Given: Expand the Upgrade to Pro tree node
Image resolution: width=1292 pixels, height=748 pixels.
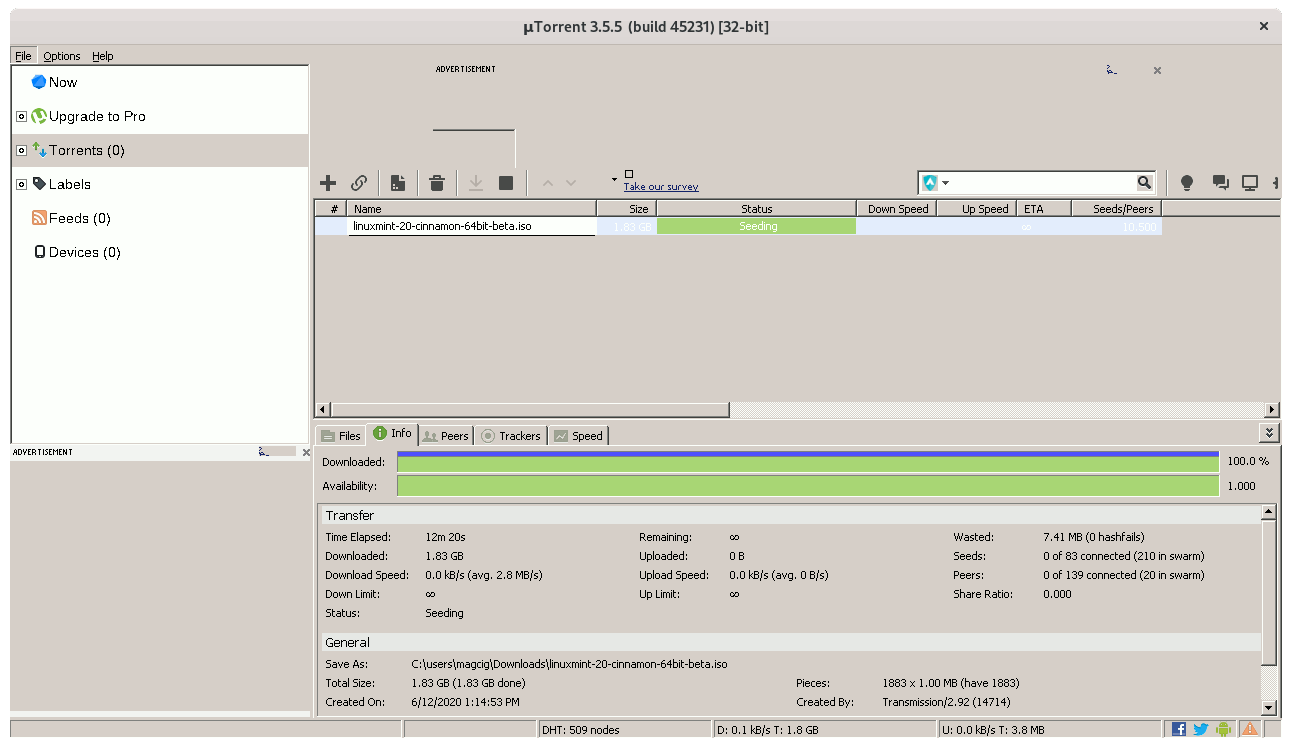Looking at the screenshot, I should click(21, 117).
